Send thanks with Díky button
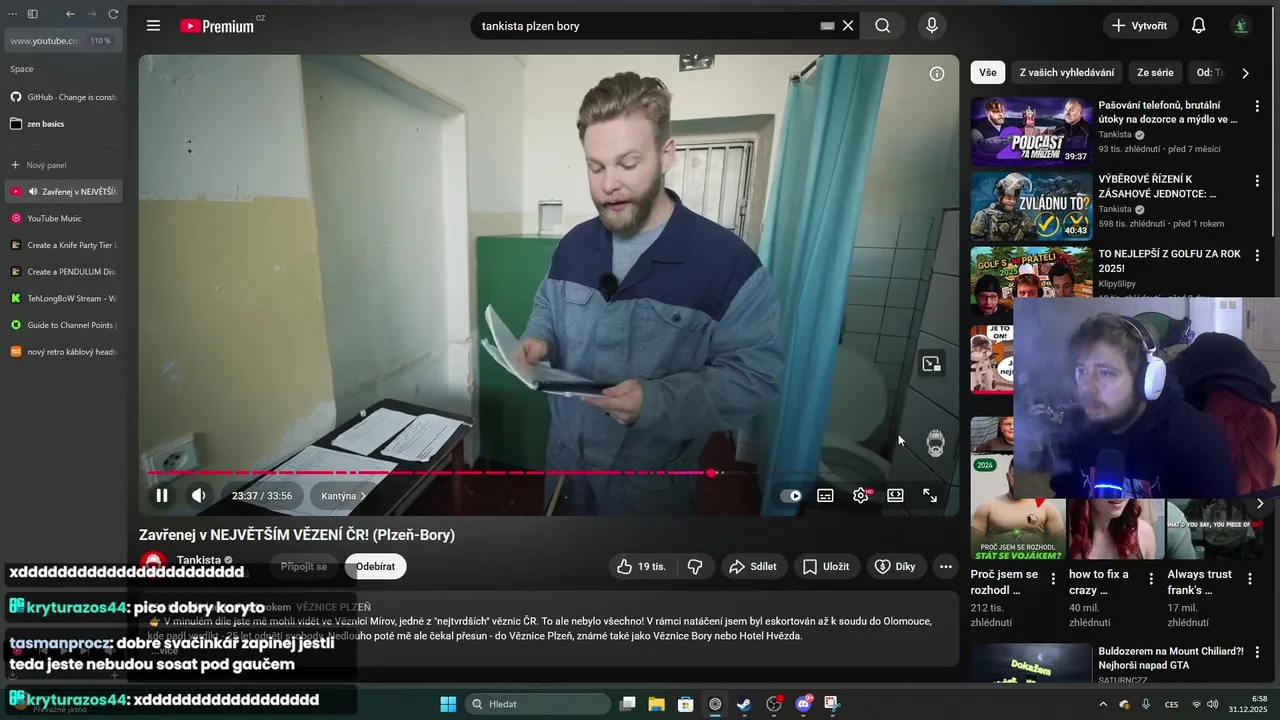This screenshot has height=720, width=1280. (x=895, y=566)
